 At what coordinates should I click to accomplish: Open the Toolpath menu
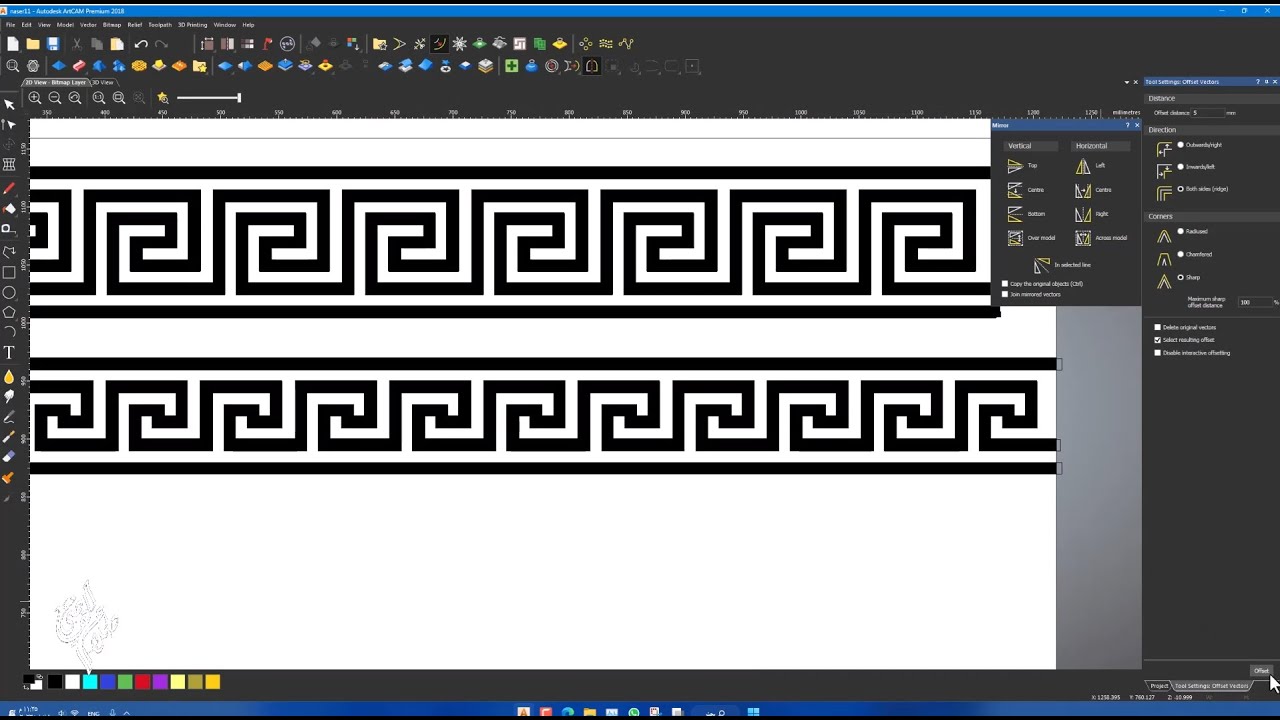point(160,24)
